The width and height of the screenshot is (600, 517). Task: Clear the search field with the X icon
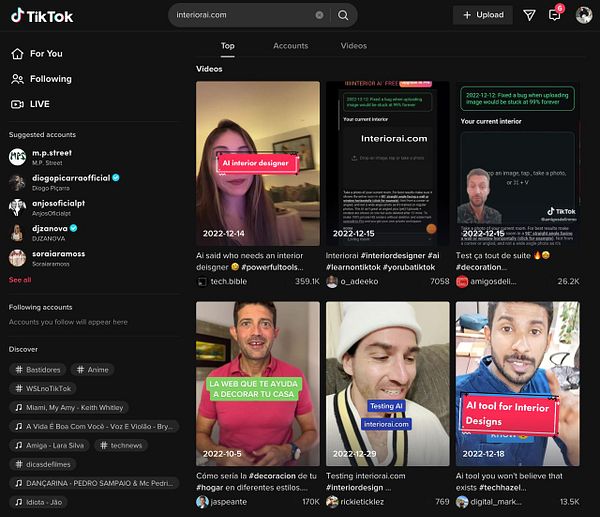point(319,15)
